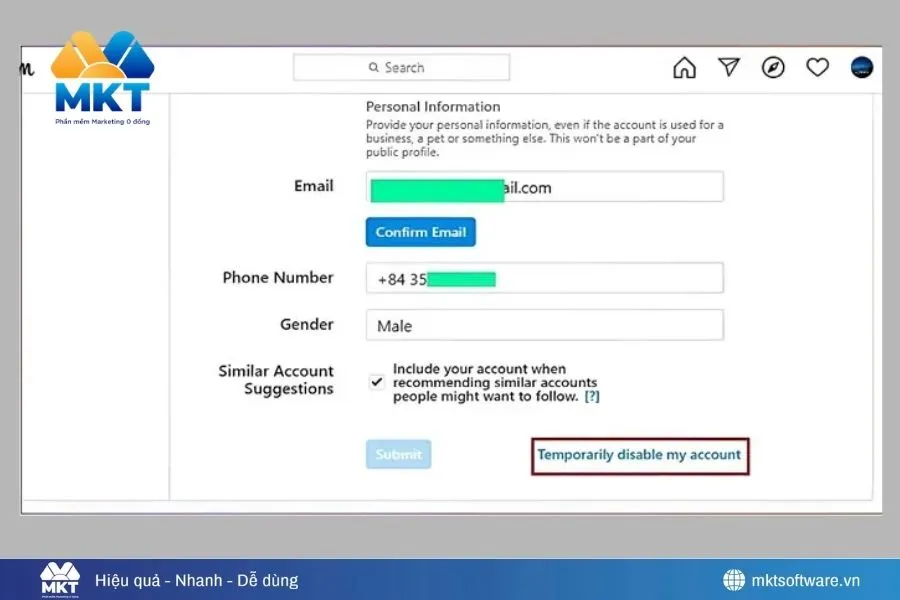Click the mktsoftware.vn website text

point(805,580)
